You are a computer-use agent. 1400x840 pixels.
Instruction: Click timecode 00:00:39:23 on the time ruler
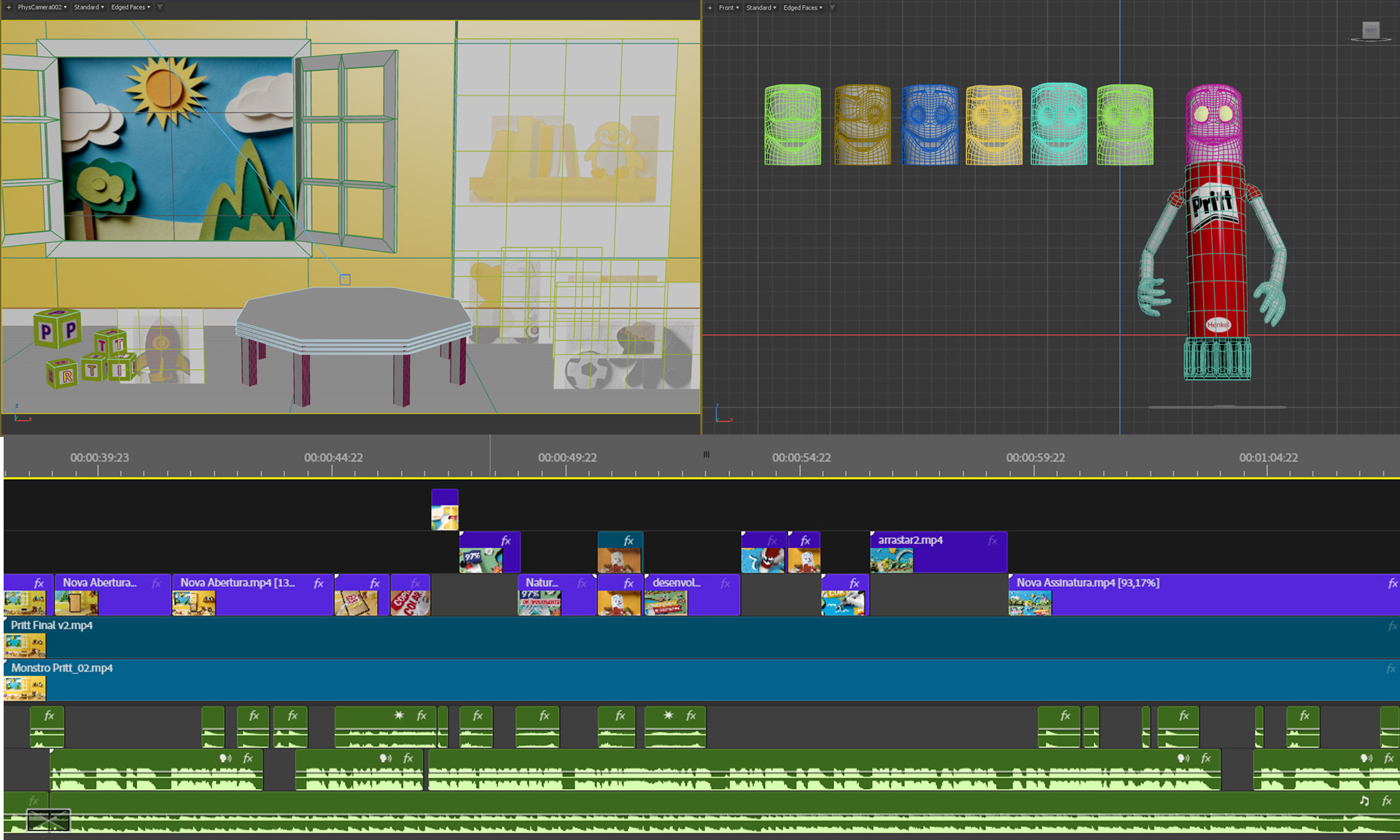click(99, 457)
